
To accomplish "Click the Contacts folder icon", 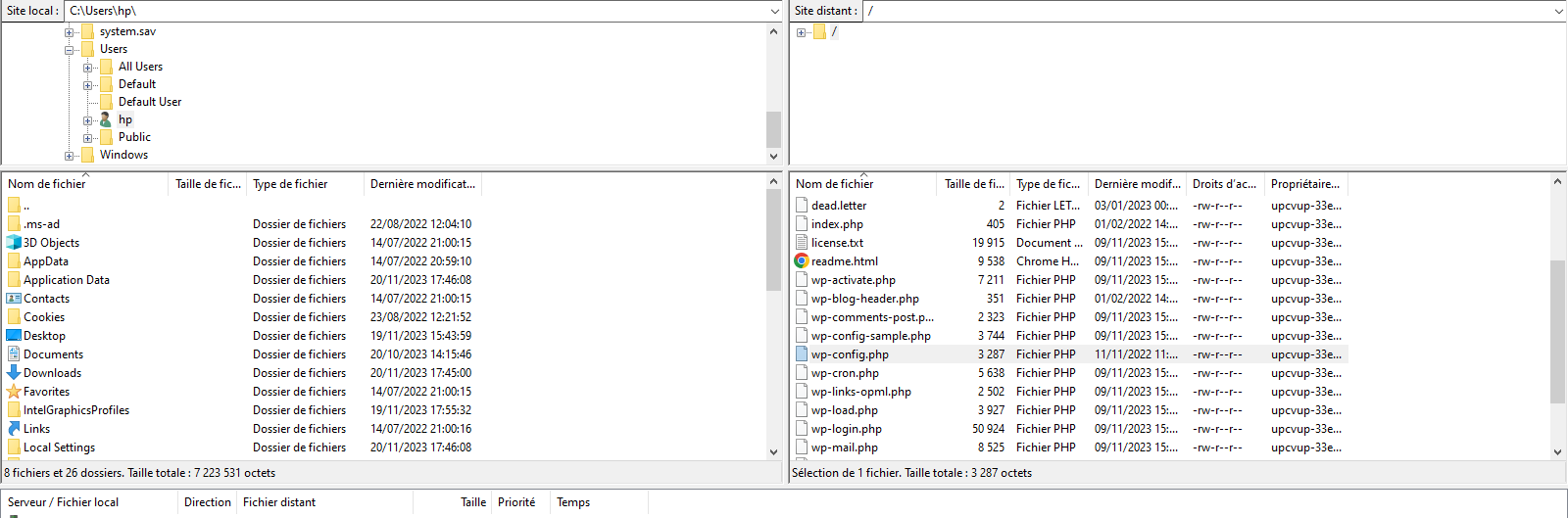I will tap(14, 299).
